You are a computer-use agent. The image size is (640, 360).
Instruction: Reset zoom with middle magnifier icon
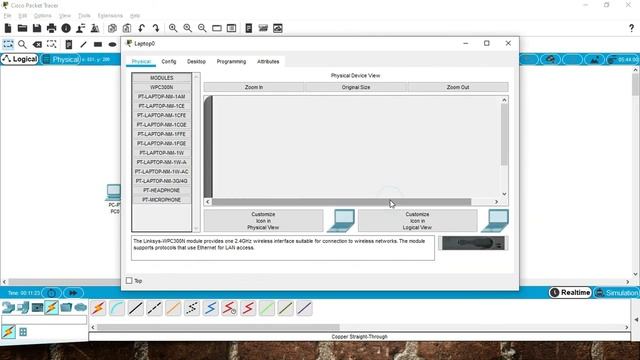tap(187, 28)
